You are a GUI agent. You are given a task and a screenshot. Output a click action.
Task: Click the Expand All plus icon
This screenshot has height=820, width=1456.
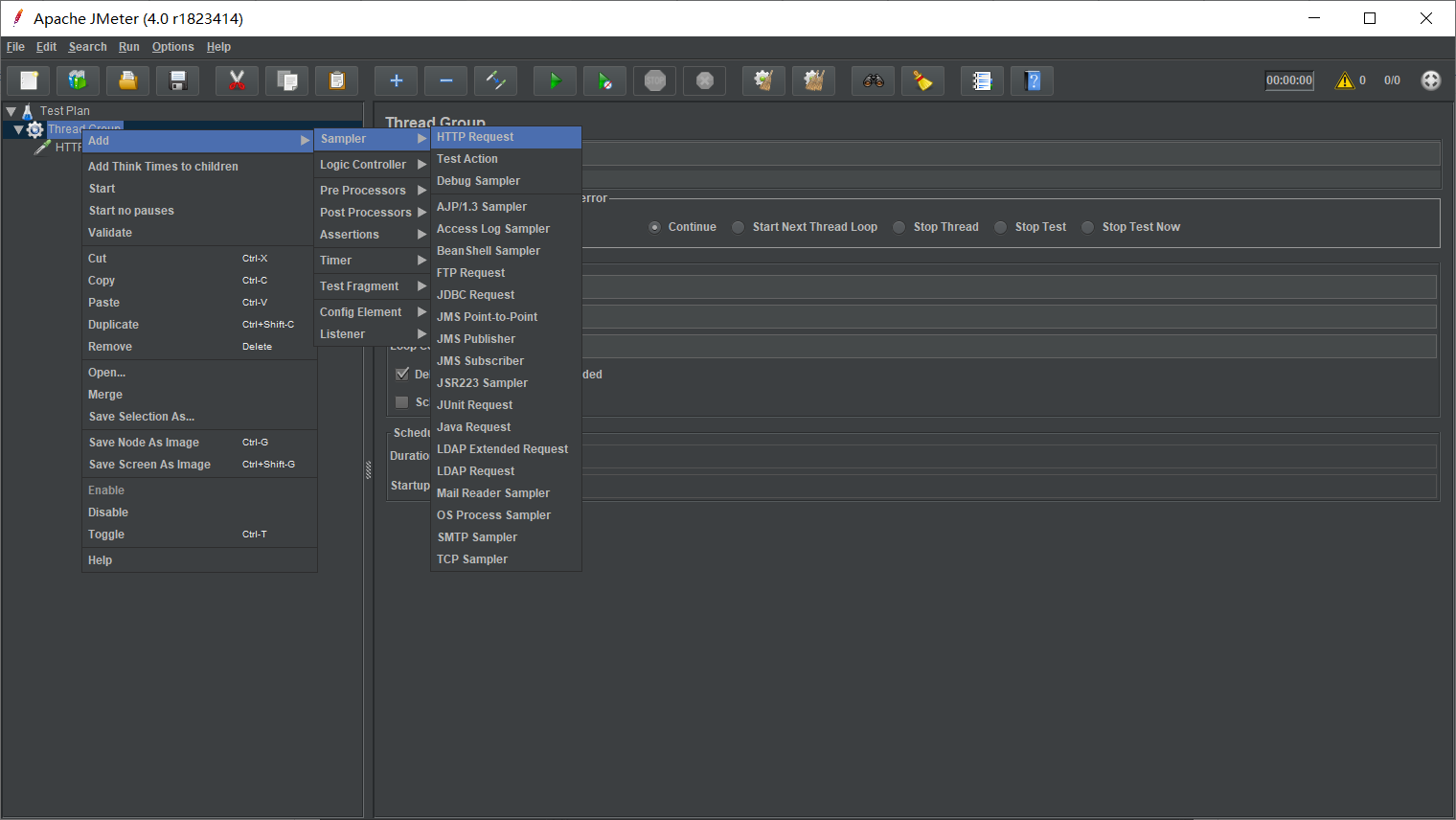point(396,81)
